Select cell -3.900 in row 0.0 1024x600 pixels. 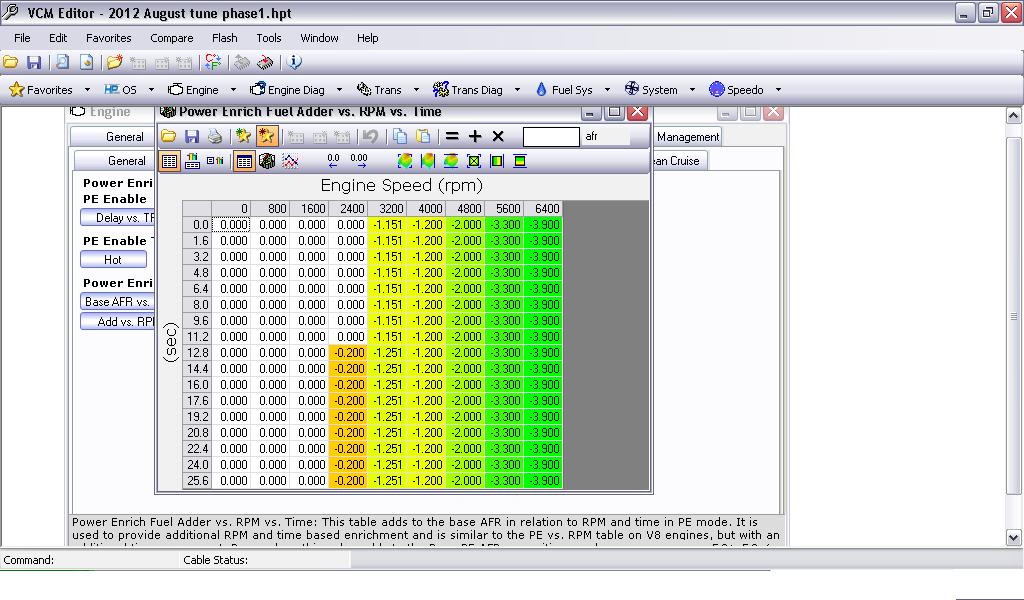click(543, 225)
